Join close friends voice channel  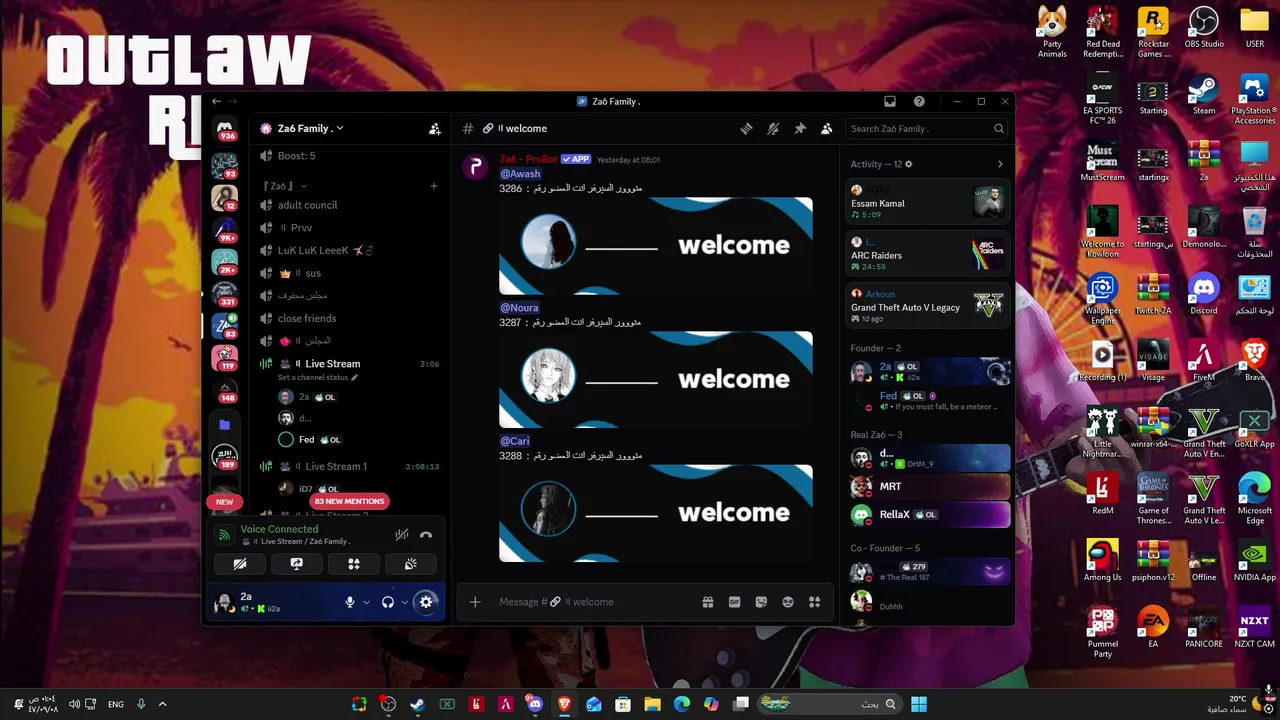349,318
